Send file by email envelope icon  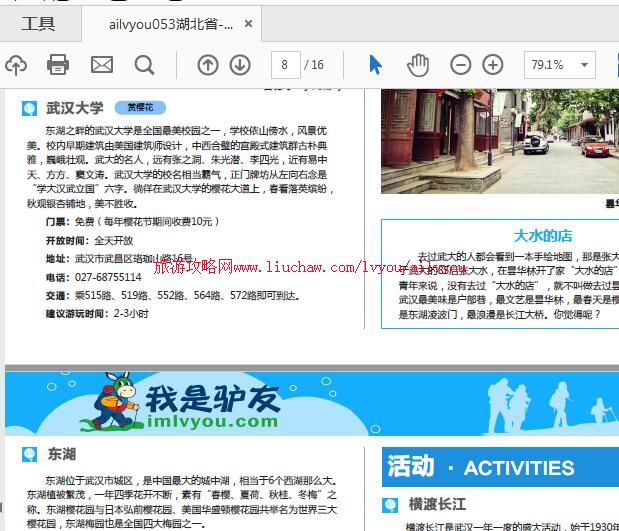tap(102, 65)
